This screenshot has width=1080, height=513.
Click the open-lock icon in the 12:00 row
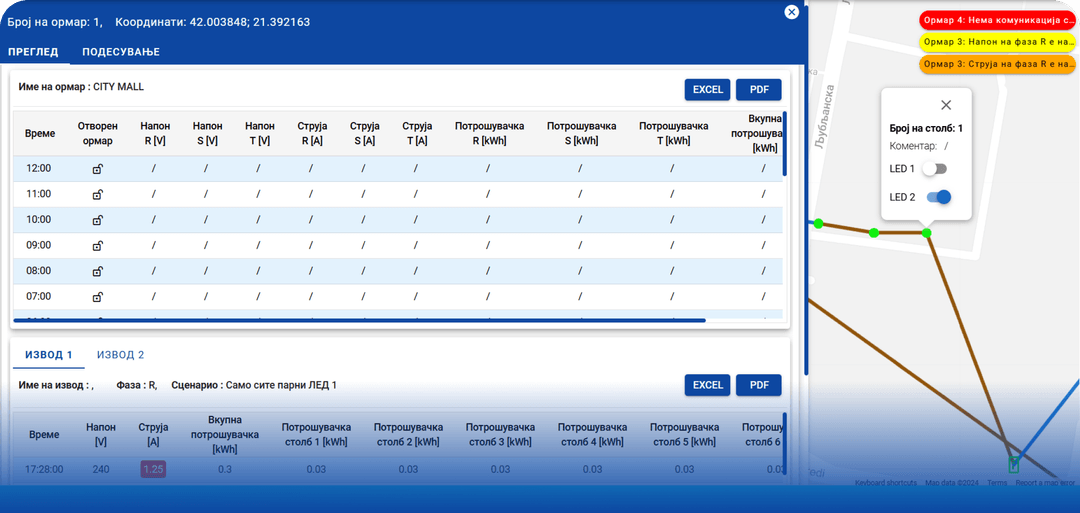98,168
